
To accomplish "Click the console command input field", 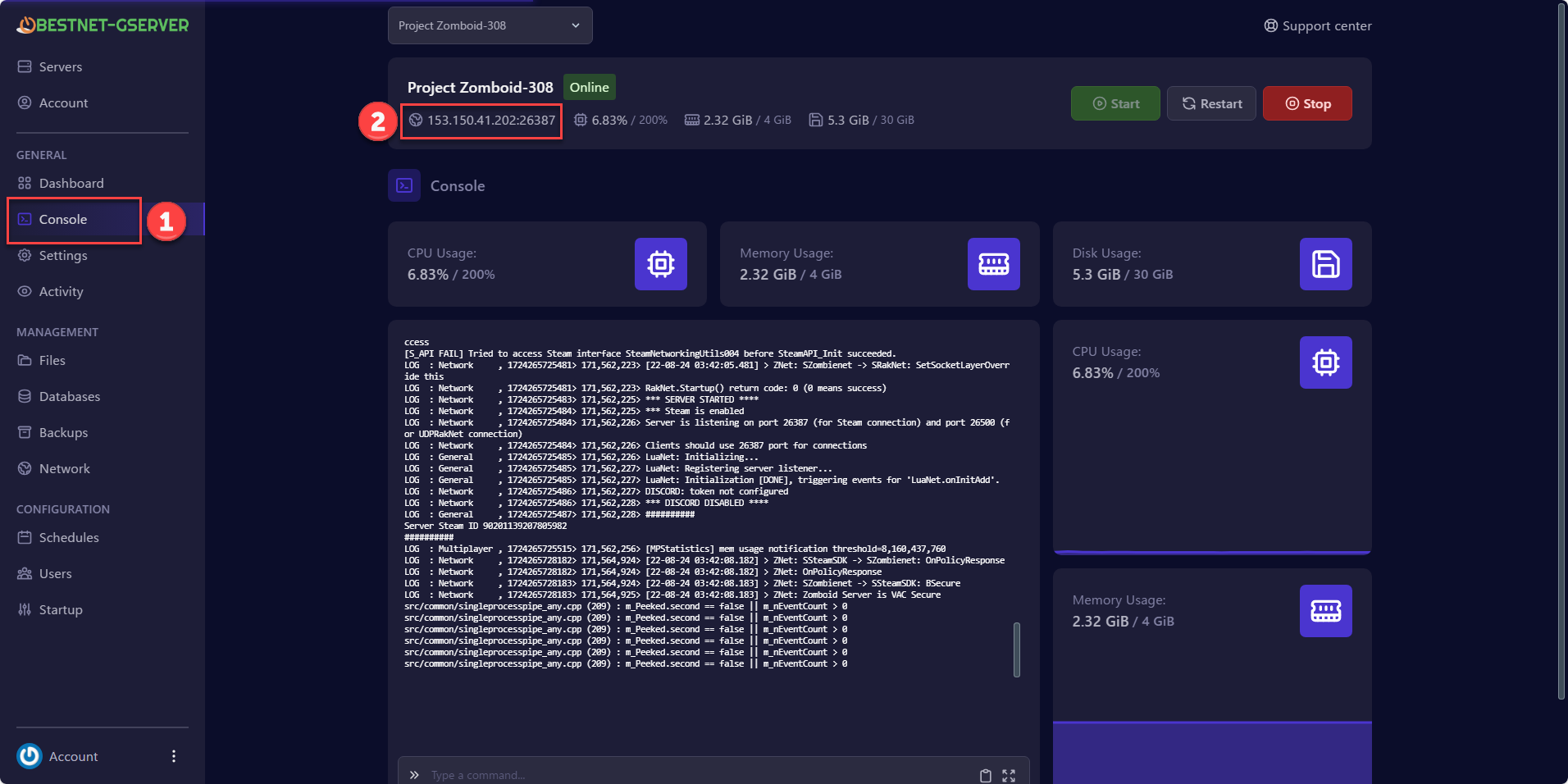I will pyautogui.click(x=697, y=775).
